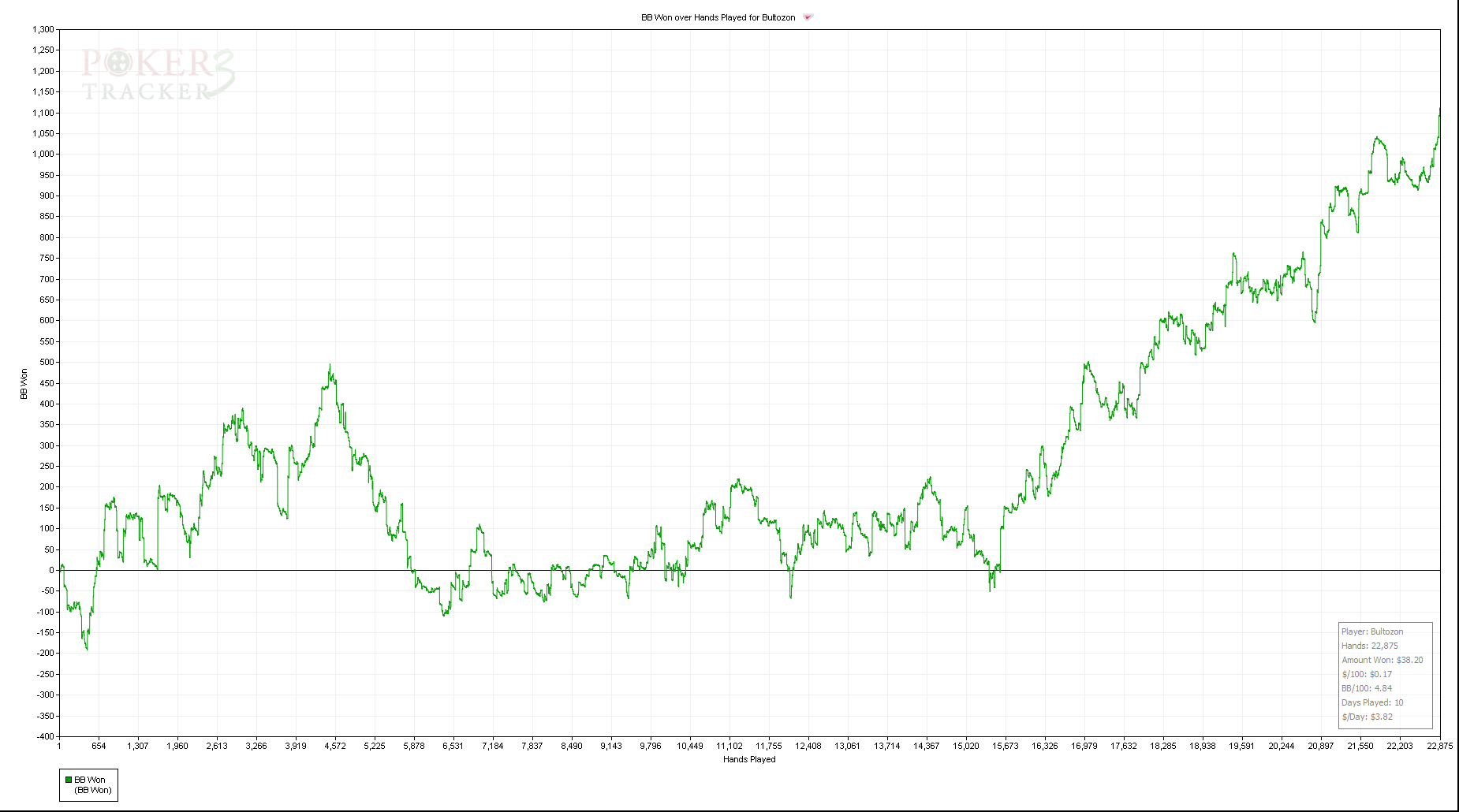Click the 'BB/100: 4.84' stats line
1459x812 pixels.
[1367, 688]
